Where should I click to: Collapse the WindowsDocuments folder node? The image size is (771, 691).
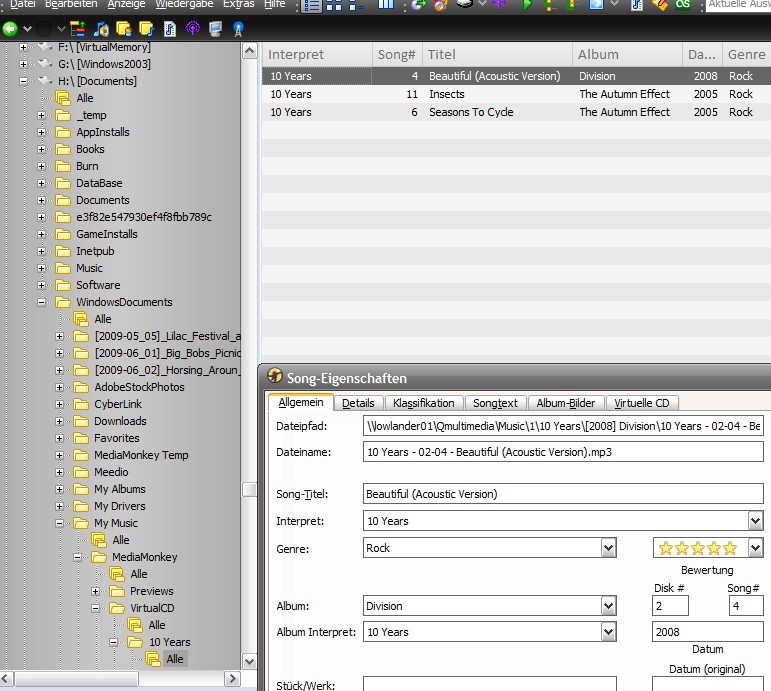(x=42, y=302)
